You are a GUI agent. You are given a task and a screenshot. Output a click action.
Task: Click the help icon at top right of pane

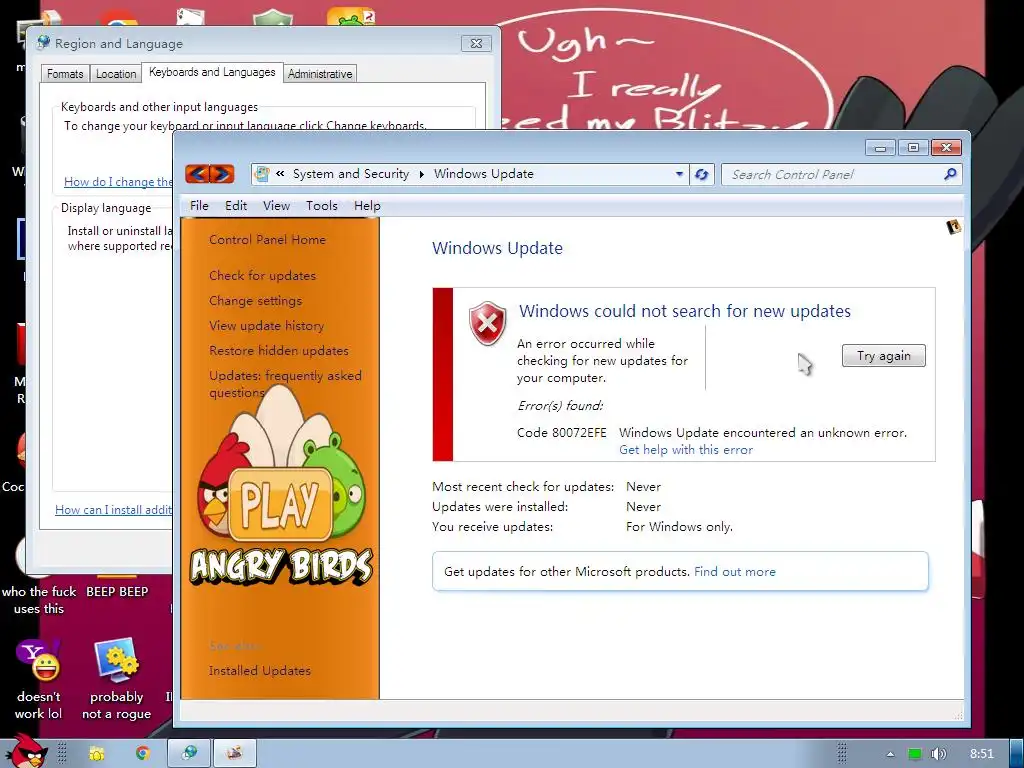coord(953,227)
